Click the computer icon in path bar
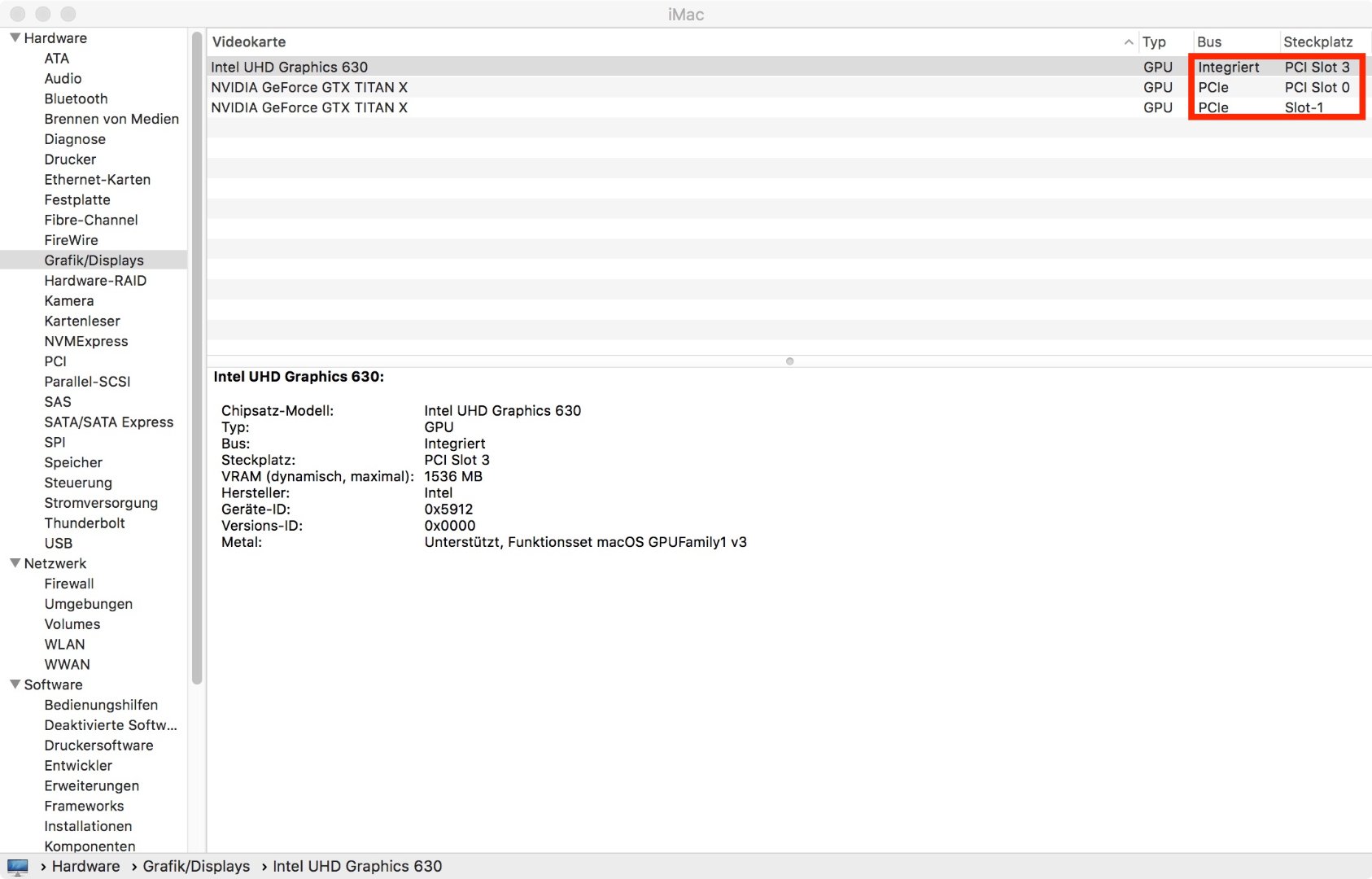The image size is (1372, 879). (17, 867)
